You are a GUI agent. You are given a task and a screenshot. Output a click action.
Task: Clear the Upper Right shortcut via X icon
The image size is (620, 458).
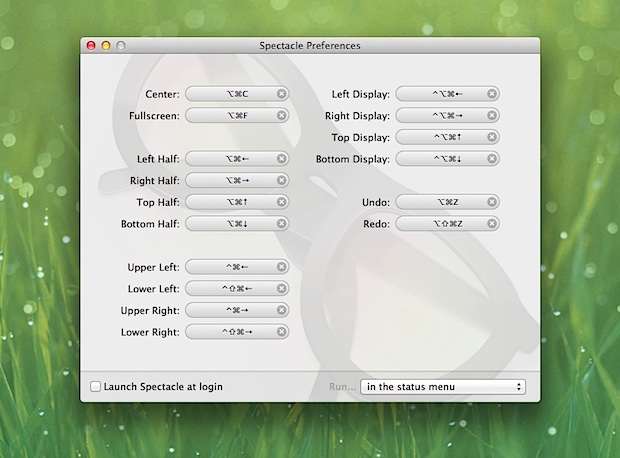282,310
